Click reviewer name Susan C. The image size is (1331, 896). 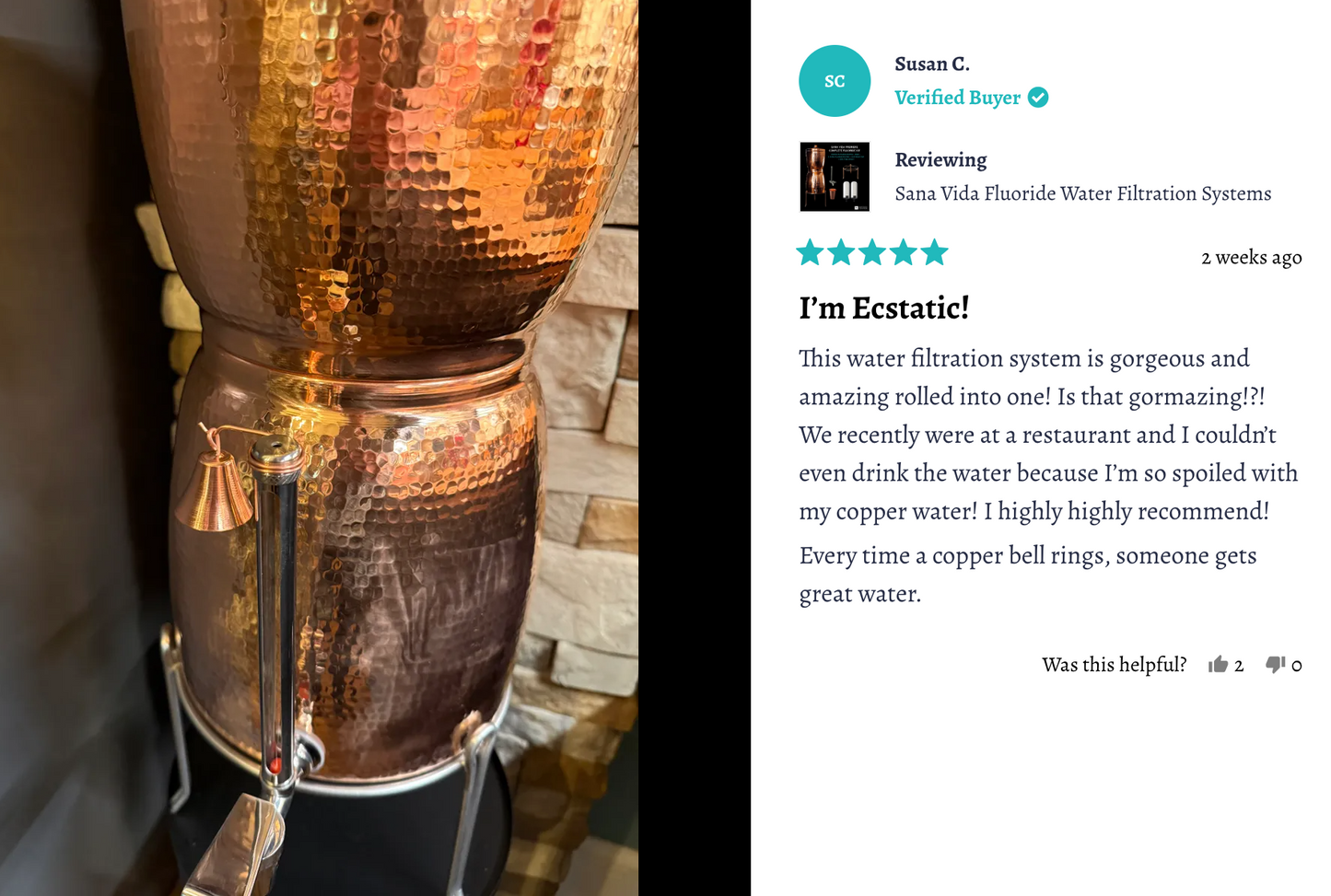[932, 64]
